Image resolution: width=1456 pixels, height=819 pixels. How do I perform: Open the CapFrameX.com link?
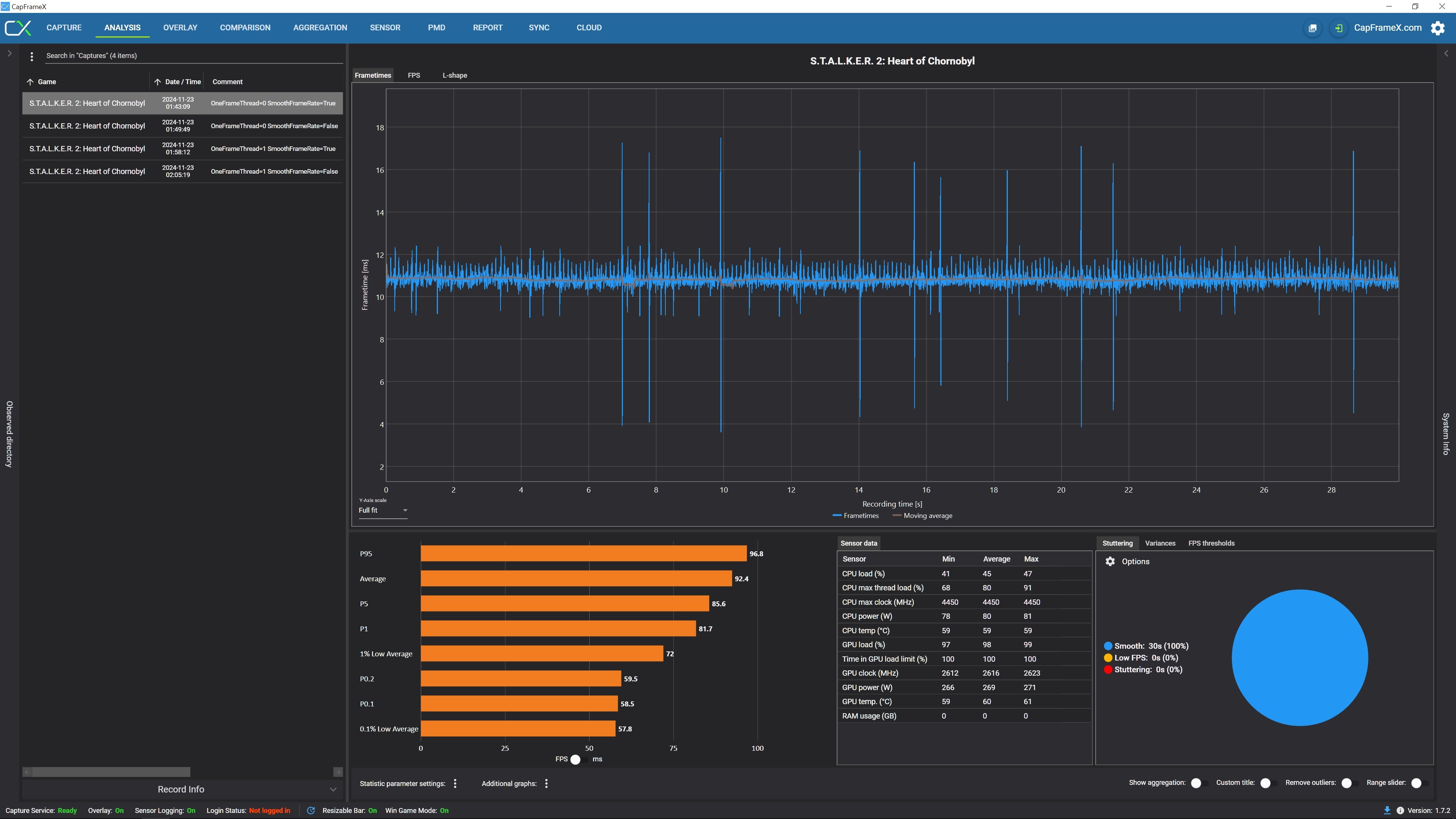pyautogui.click(x=1388, y=28)
